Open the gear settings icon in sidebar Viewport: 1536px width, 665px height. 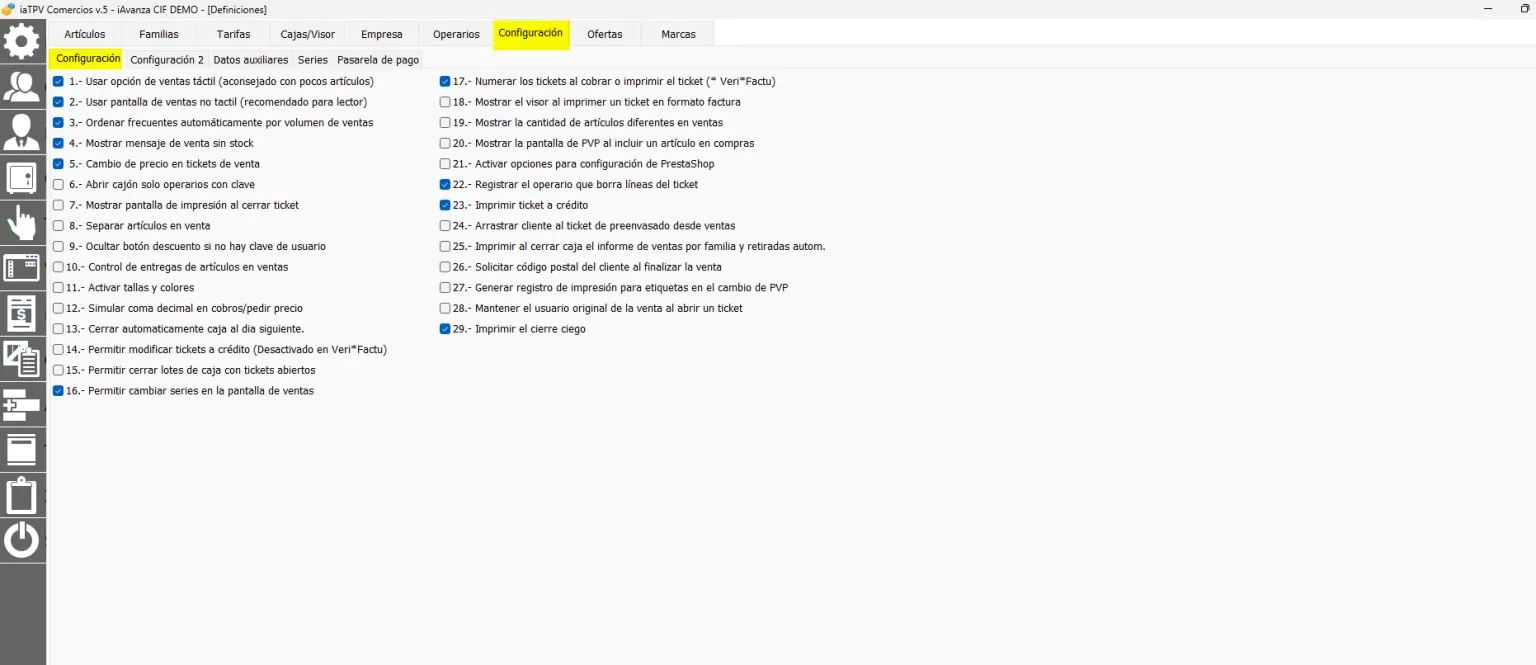tap(22, 42)
